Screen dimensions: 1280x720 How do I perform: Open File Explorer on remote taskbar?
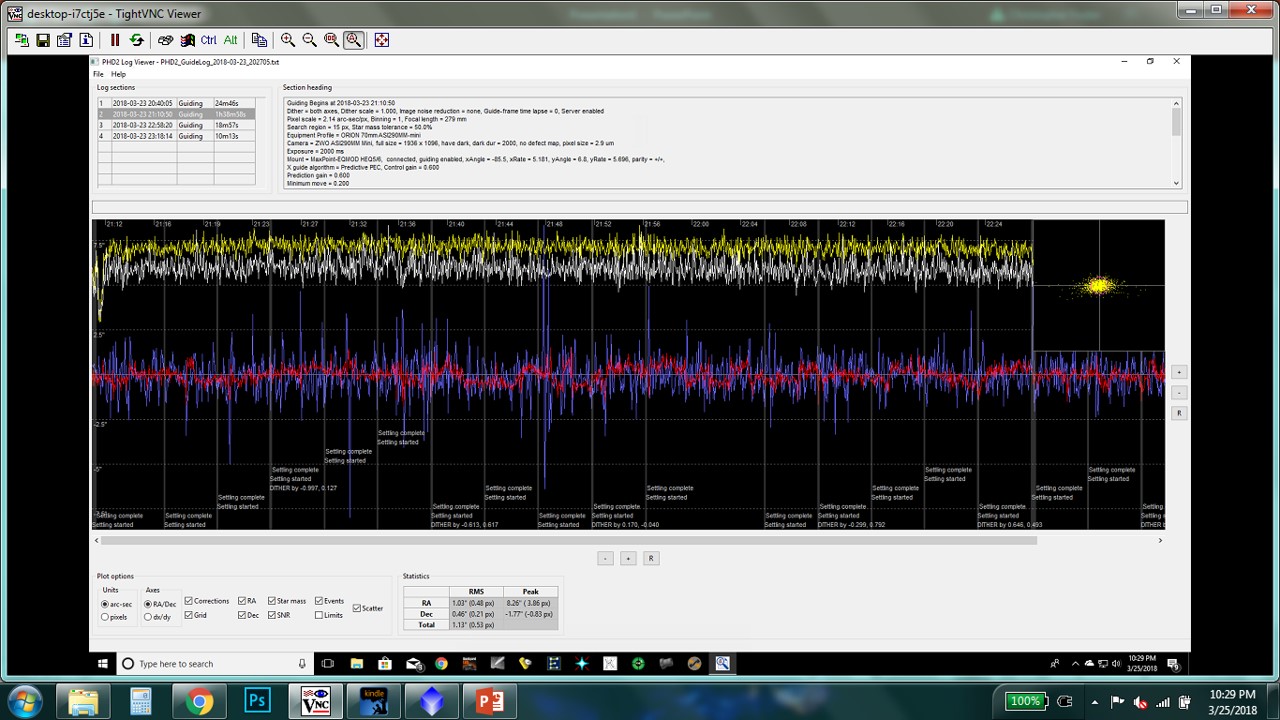pyautogui.click(x=356, y=663)
